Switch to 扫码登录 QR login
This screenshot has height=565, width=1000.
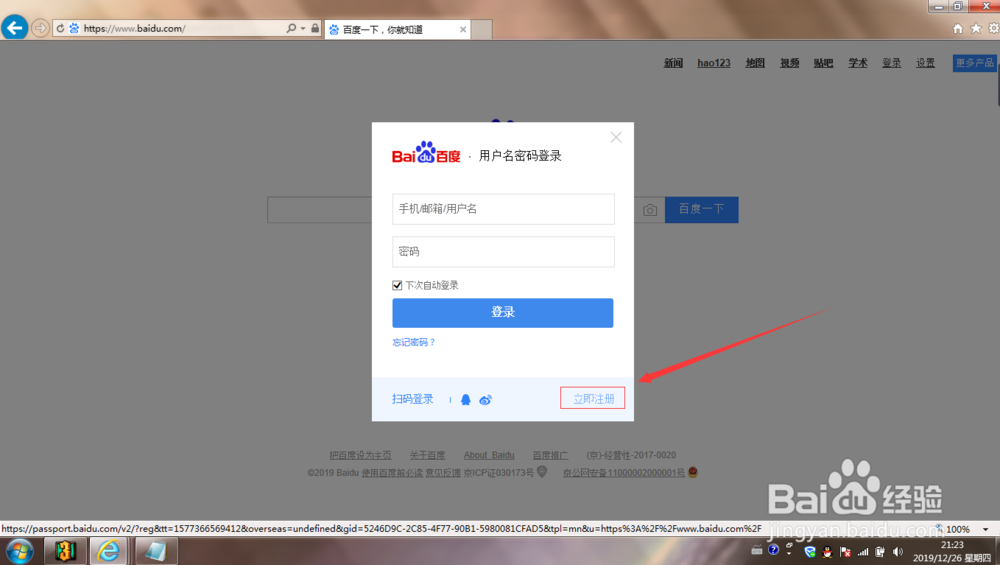[x=413, y=399]
